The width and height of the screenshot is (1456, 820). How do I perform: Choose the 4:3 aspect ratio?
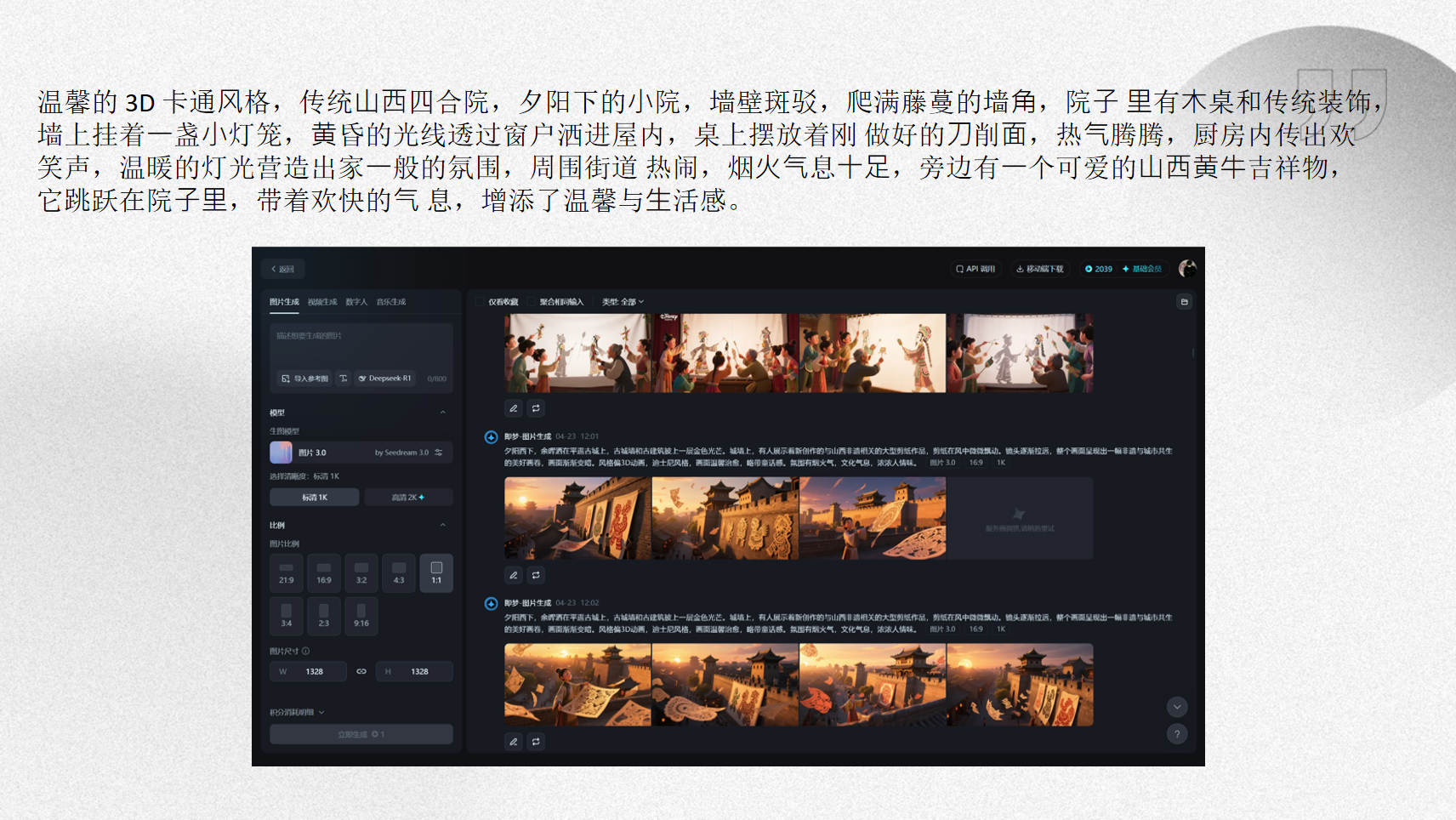tap(399, 572)
